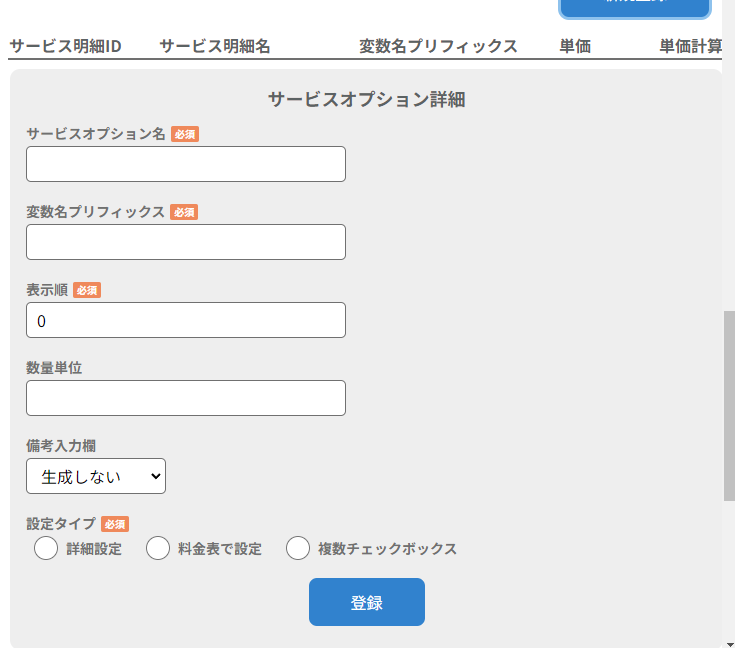Viewport: 735px width, 648px height.
Task: Click the 変数名プリフィックス table column header
Action: (x=438, y=46)
